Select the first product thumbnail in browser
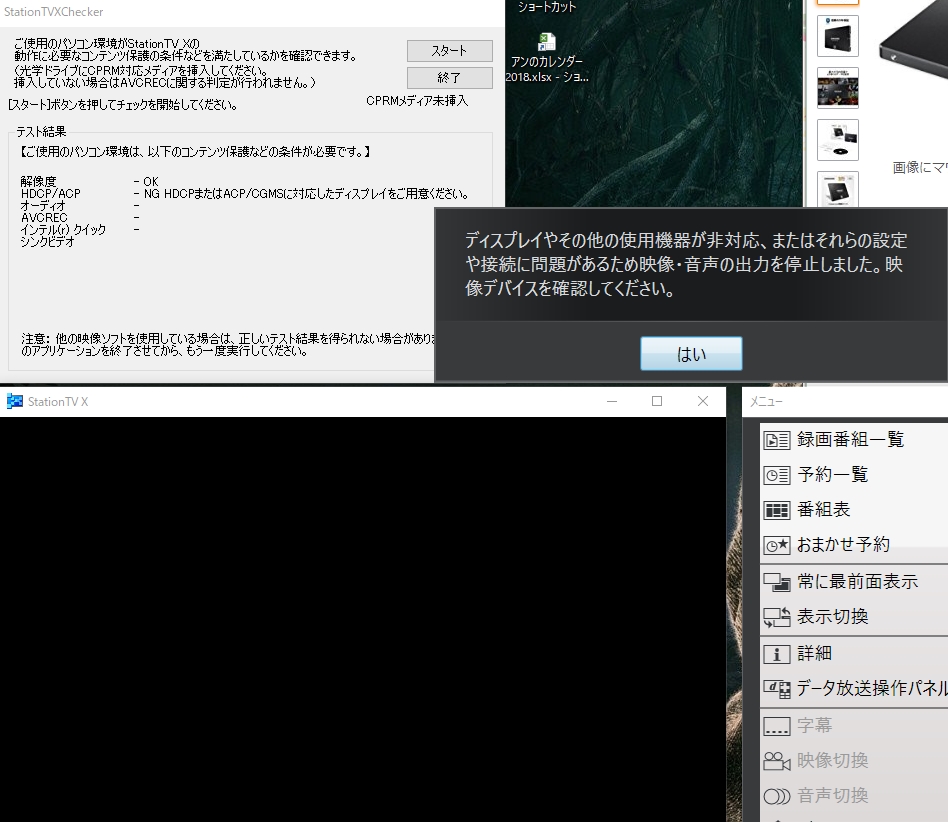948x822 pixels. pos(837,36)
